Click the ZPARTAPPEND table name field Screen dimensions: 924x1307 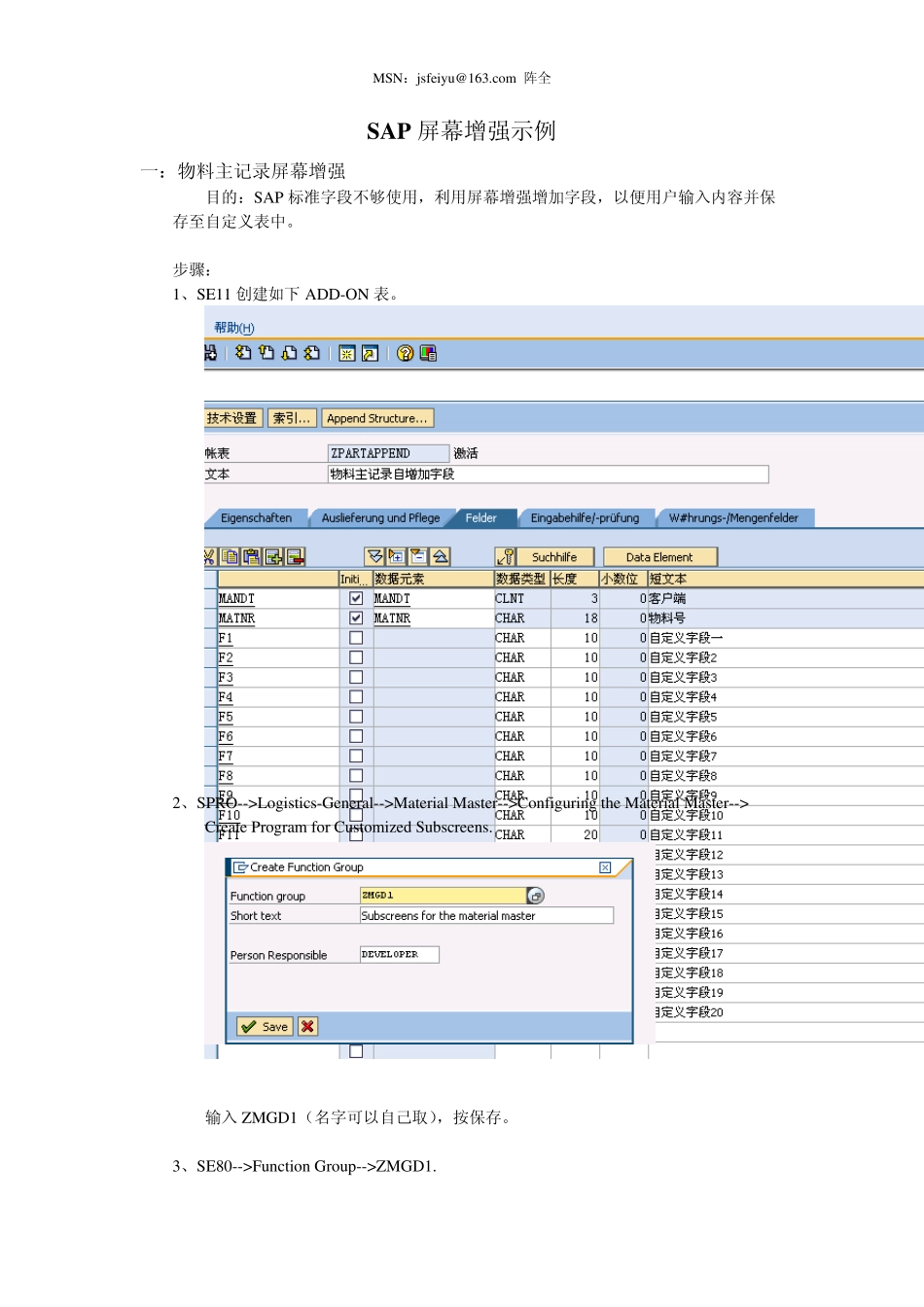click(388, 453)
